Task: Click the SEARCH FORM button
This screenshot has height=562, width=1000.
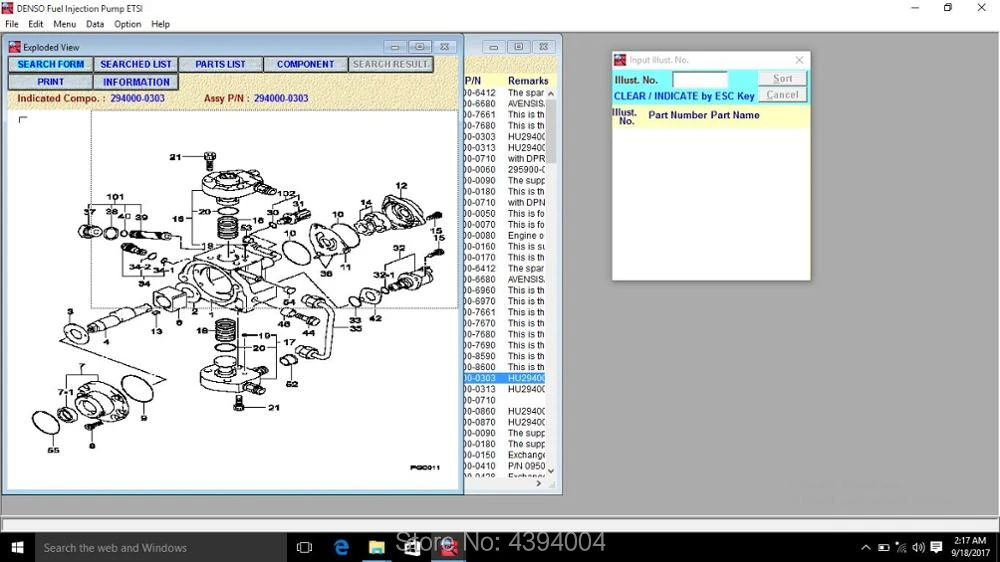Action: pyautogui.click(x=51, y=64)
